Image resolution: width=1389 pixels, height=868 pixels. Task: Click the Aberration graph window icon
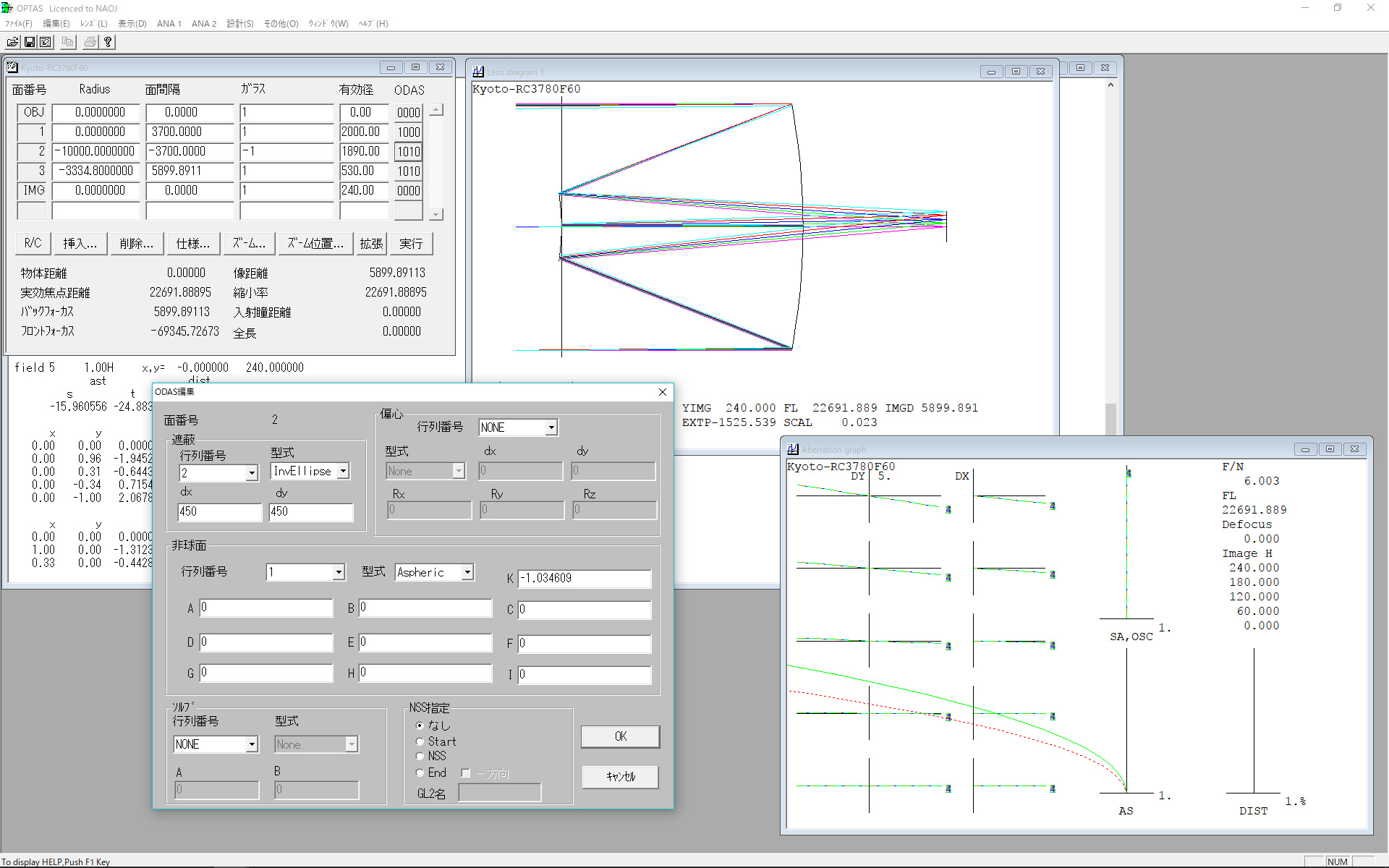(x=793, y=449)
